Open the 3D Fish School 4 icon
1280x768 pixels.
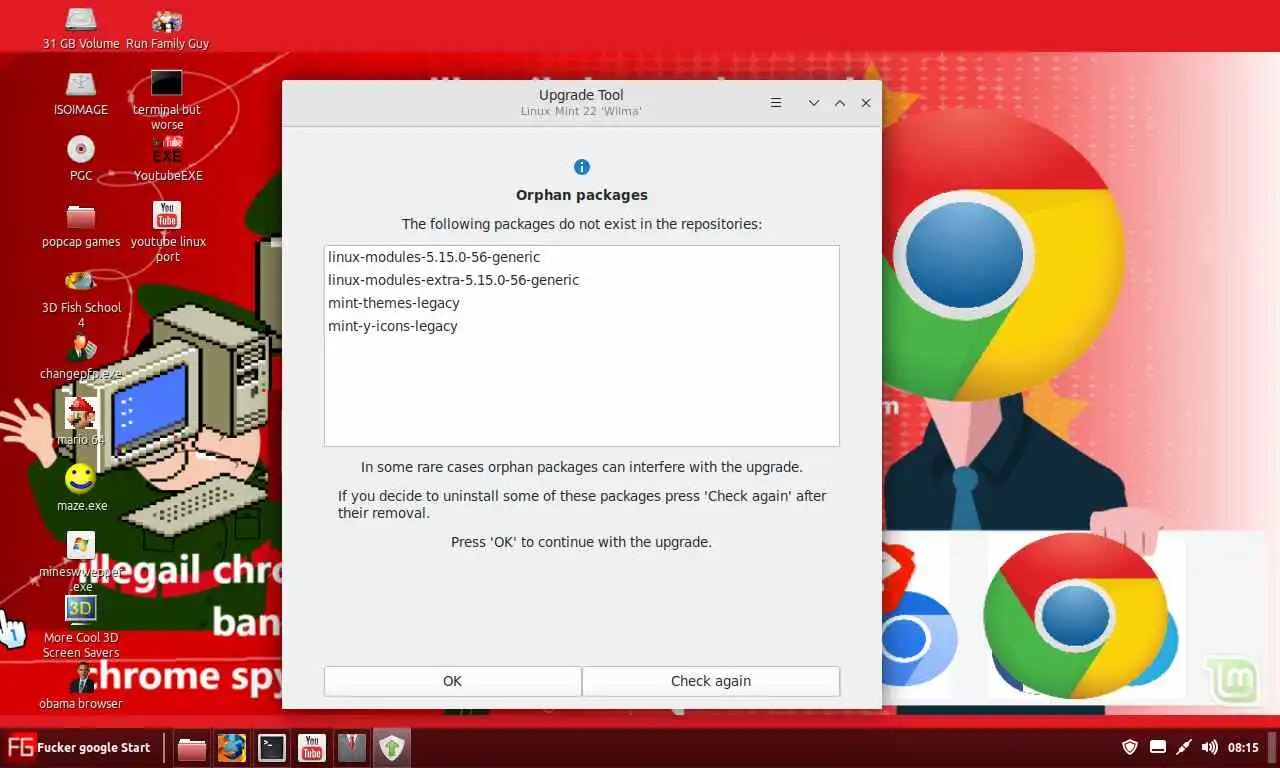point(81,298)
